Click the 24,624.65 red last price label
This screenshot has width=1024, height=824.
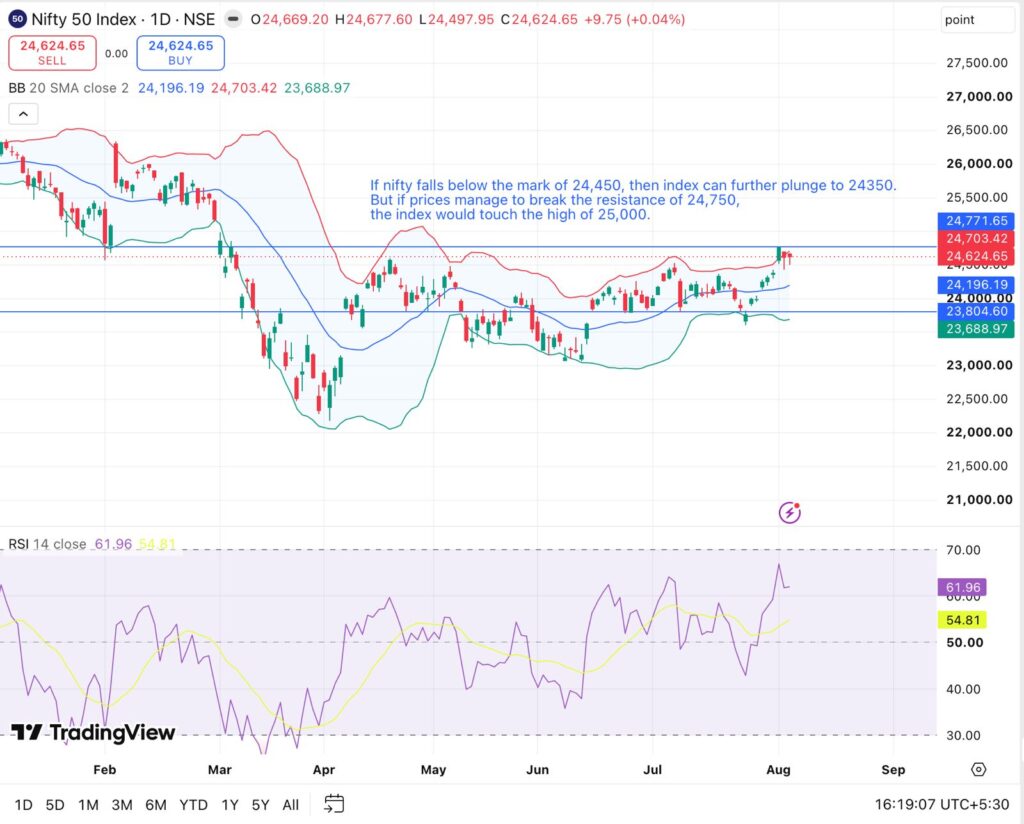[x=976, y=256]
